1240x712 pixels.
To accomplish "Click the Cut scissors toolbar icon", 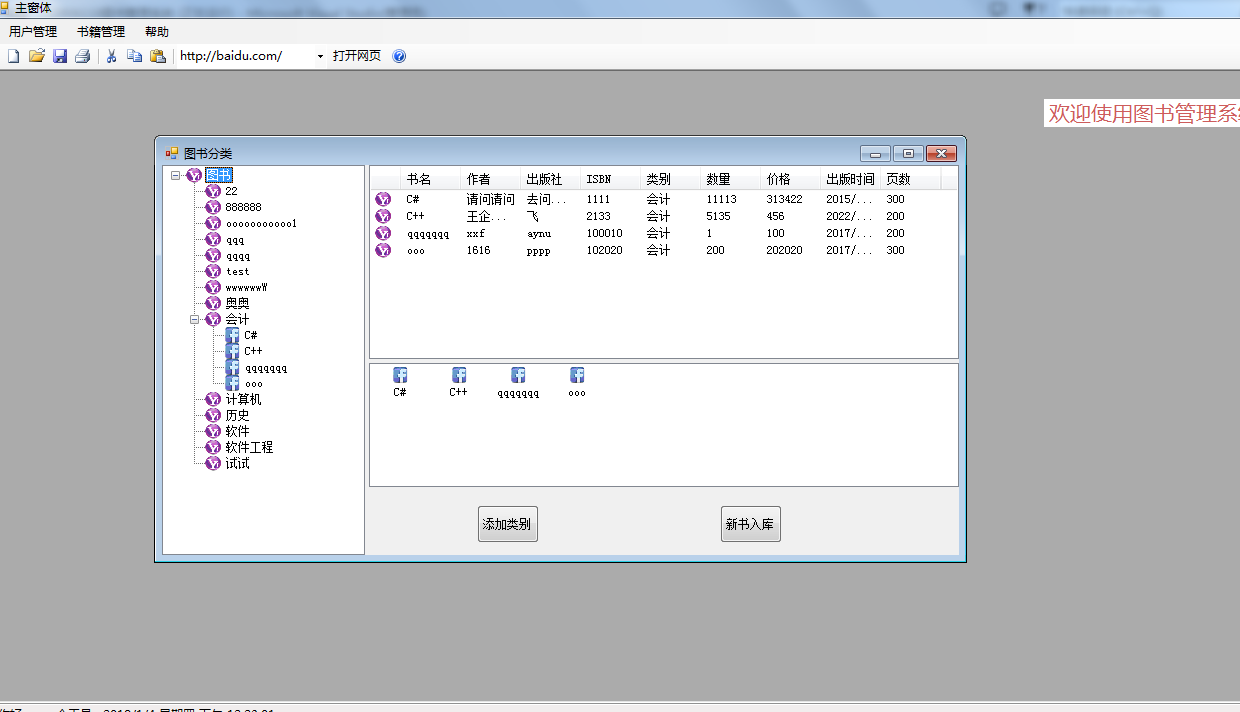I will click(x=112, y=56).
